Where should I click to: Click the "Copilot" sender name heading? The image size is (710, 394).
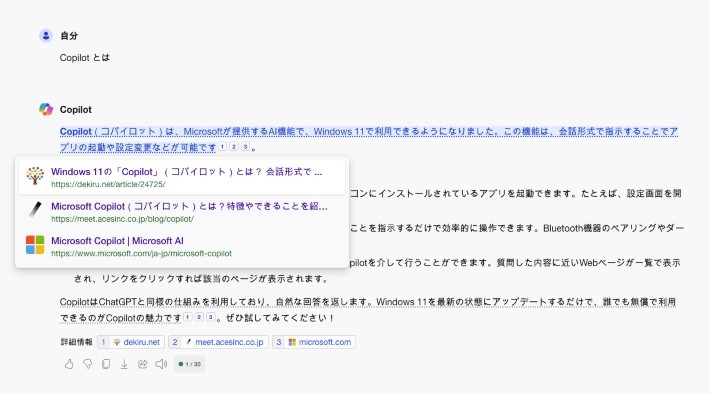tap(76, 110)
